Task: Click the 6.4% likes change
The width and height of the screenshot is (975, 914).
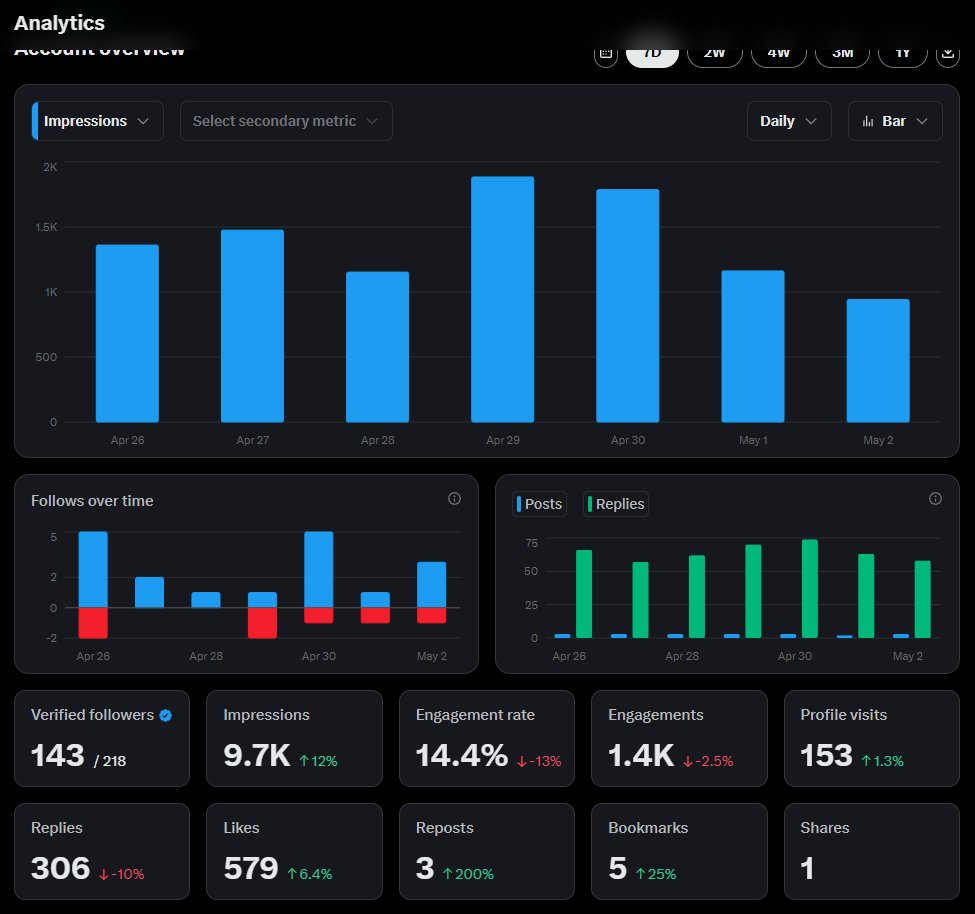Action: [310, 874]
